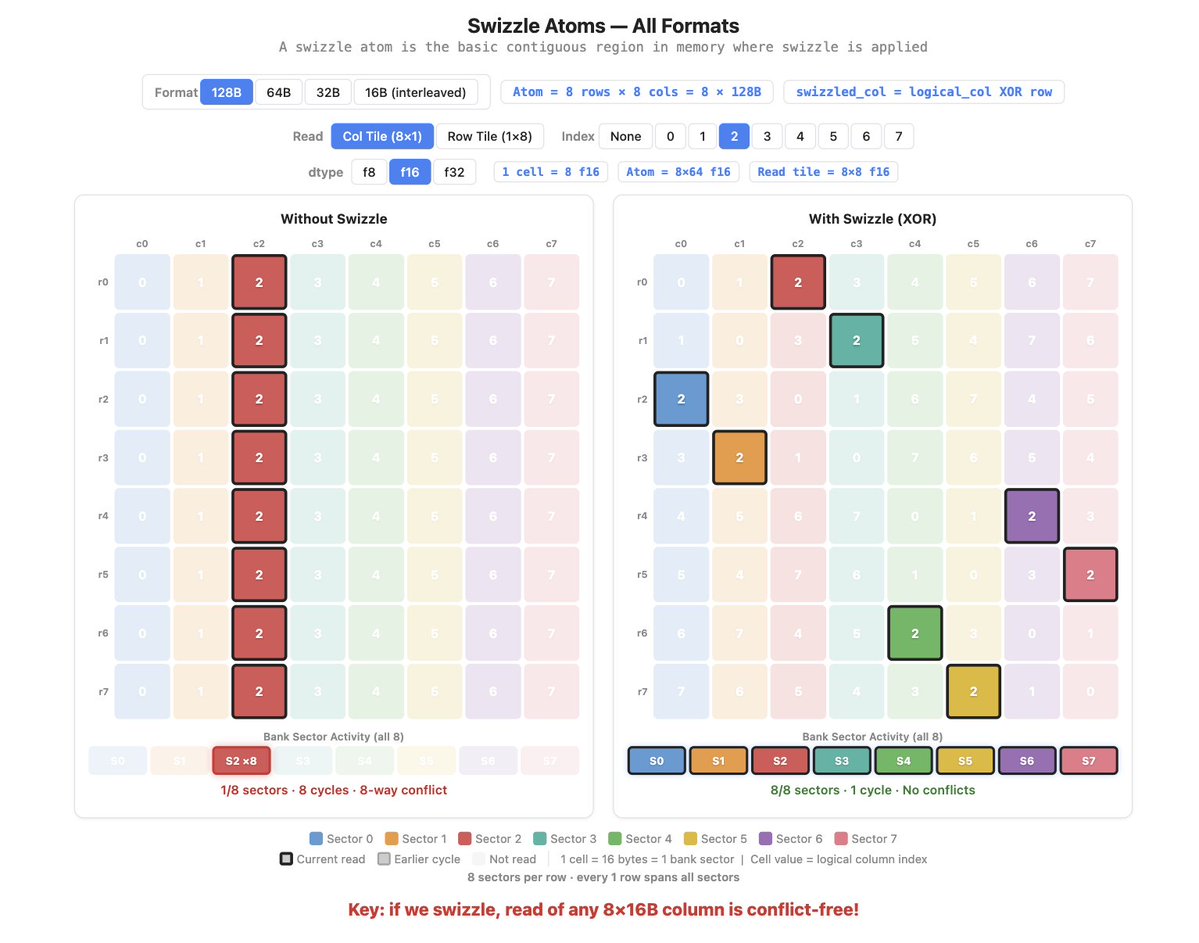Click teal cell at r1 c3 in swizzle grid
The image size is (1199, 943).
(856, 340)
